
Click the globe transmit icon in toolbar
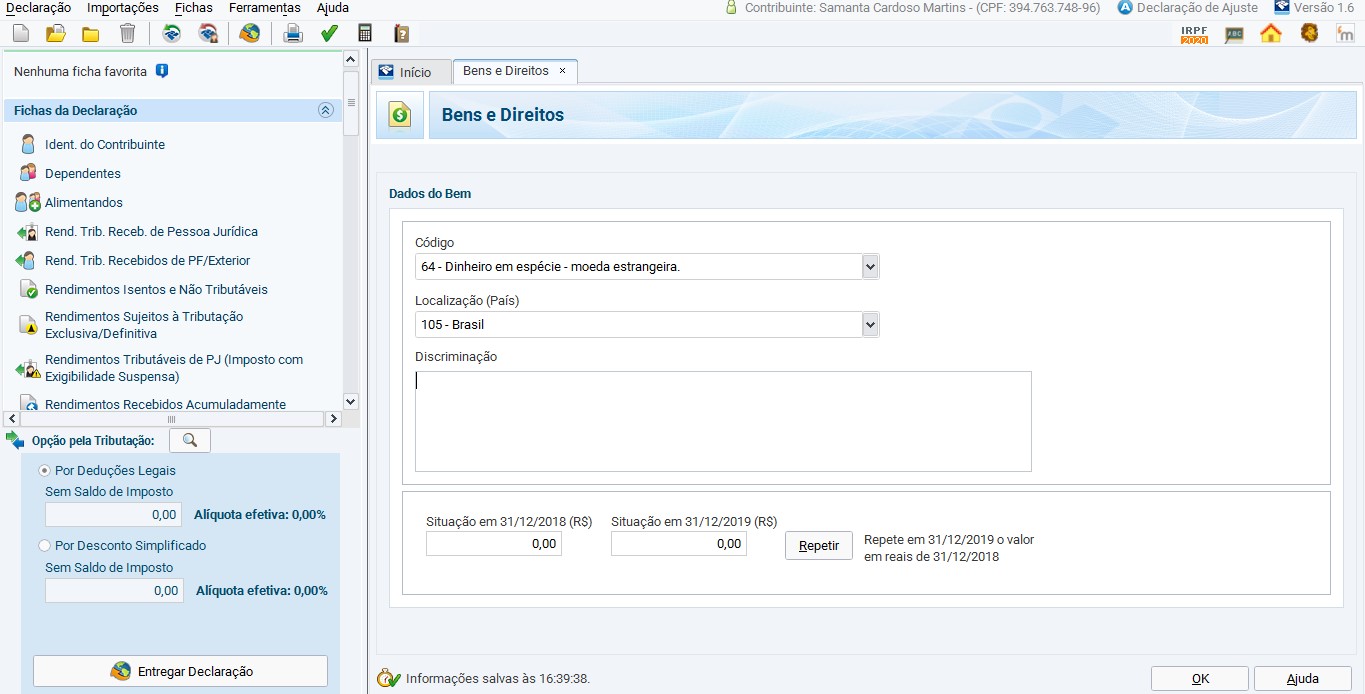tap(250, 33)
